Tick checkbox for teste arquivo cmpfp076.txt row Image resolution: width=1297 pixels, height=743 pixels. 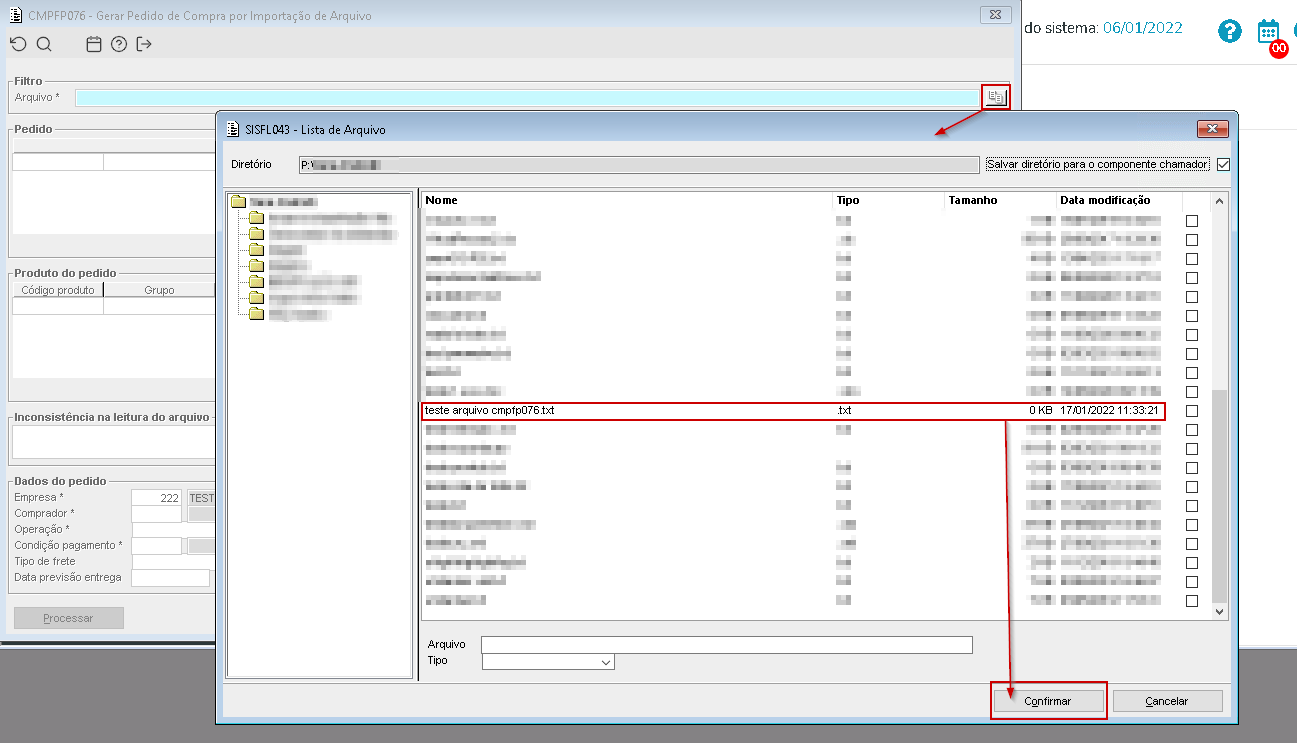pos(1192,411)
